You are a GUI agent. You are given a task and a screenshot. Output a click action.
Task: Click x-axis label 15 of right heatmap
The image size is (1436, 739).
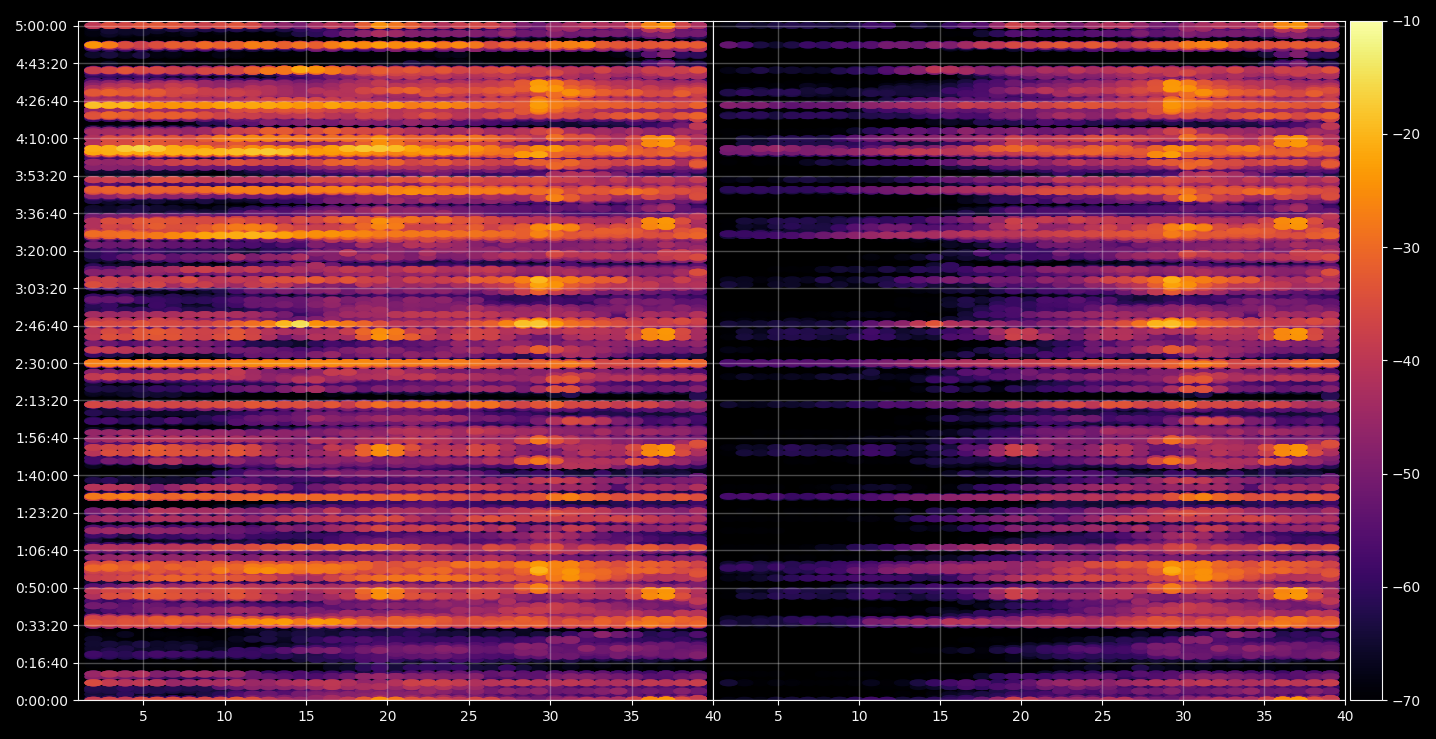click(x=940, y=716)
